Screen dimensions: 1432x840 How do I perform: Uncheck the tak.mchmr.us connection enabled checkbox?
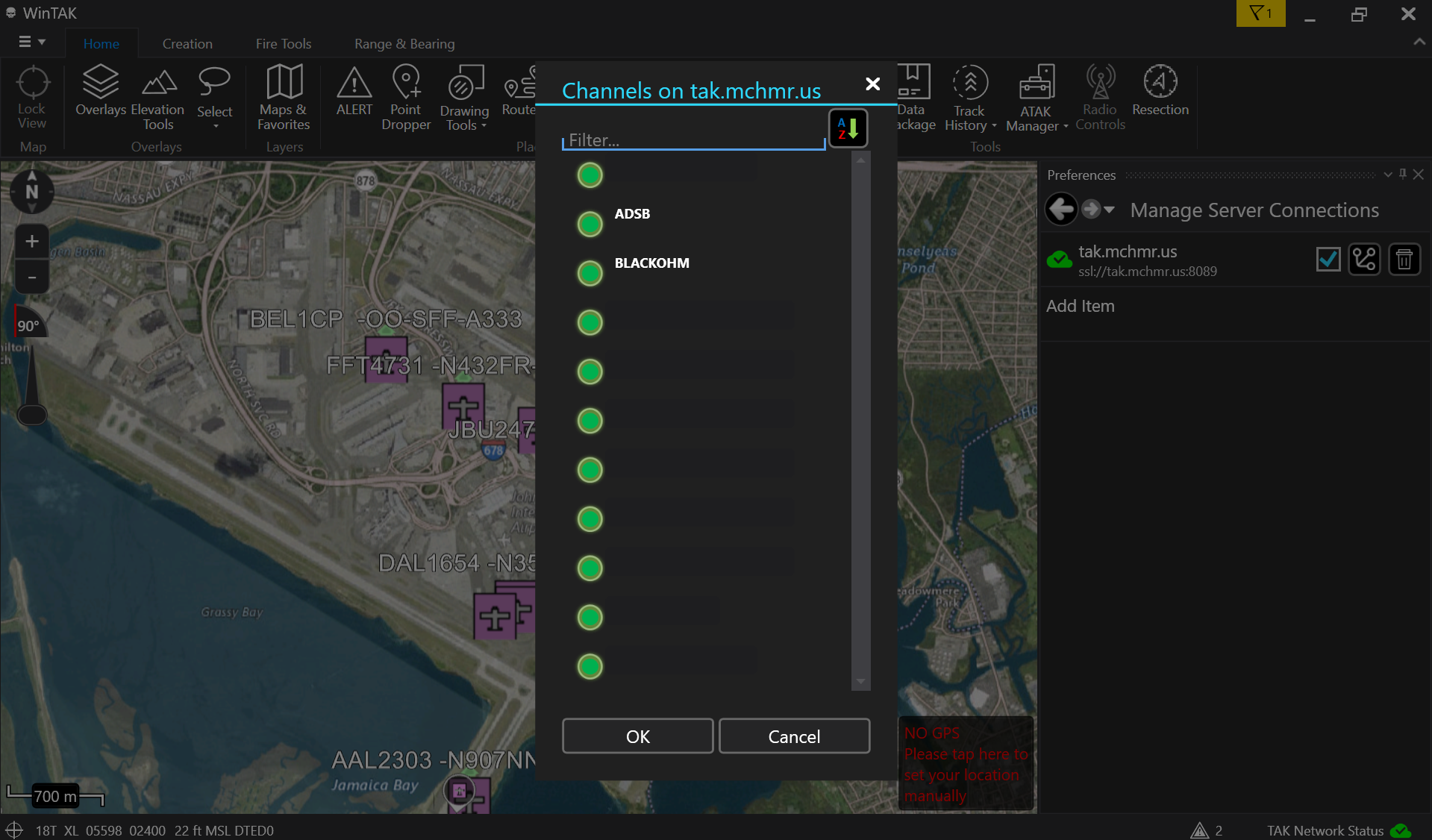1328,260
